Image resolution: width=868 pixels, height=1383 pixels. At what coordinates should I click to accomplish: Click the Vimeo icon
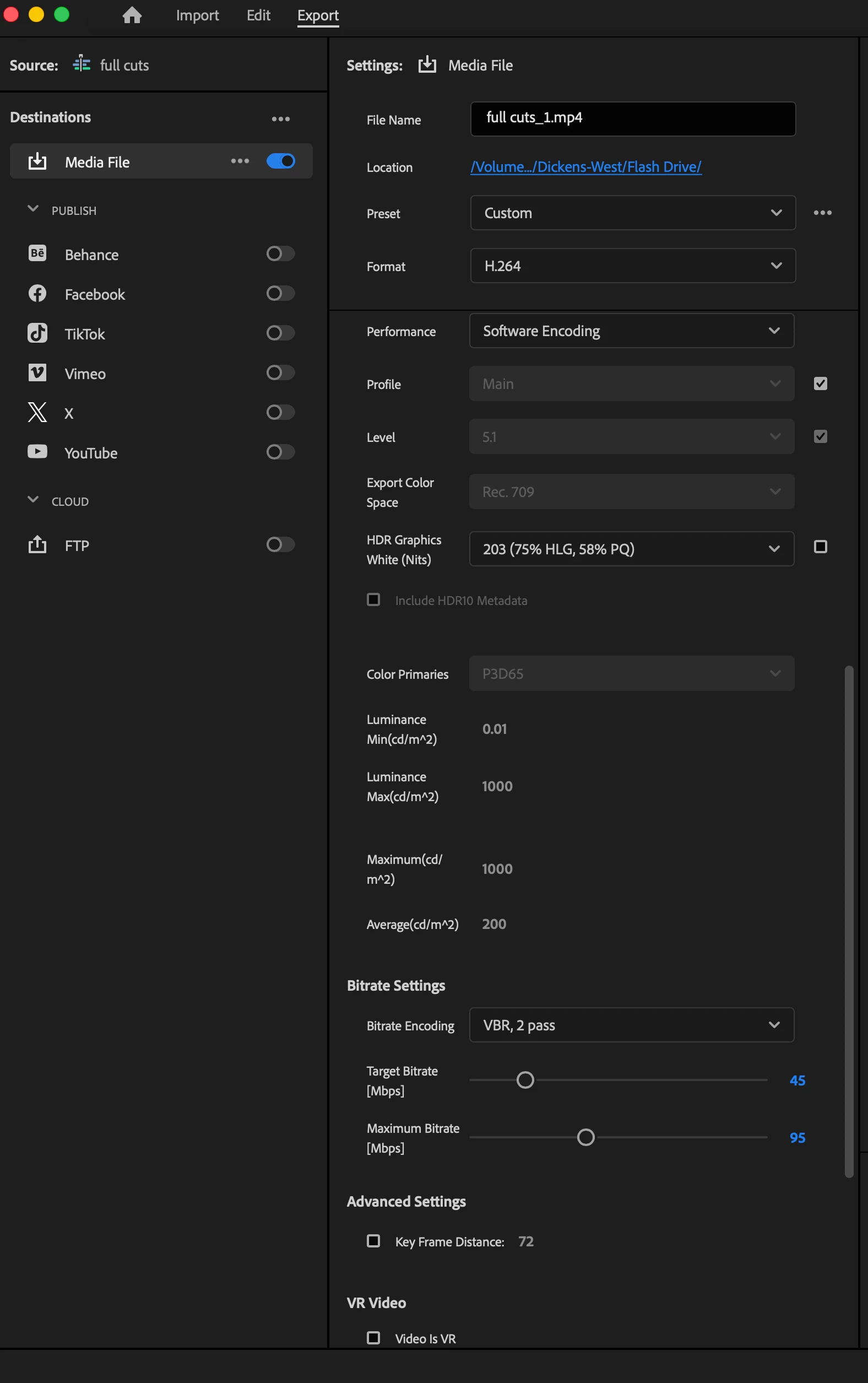click(37, 372)
